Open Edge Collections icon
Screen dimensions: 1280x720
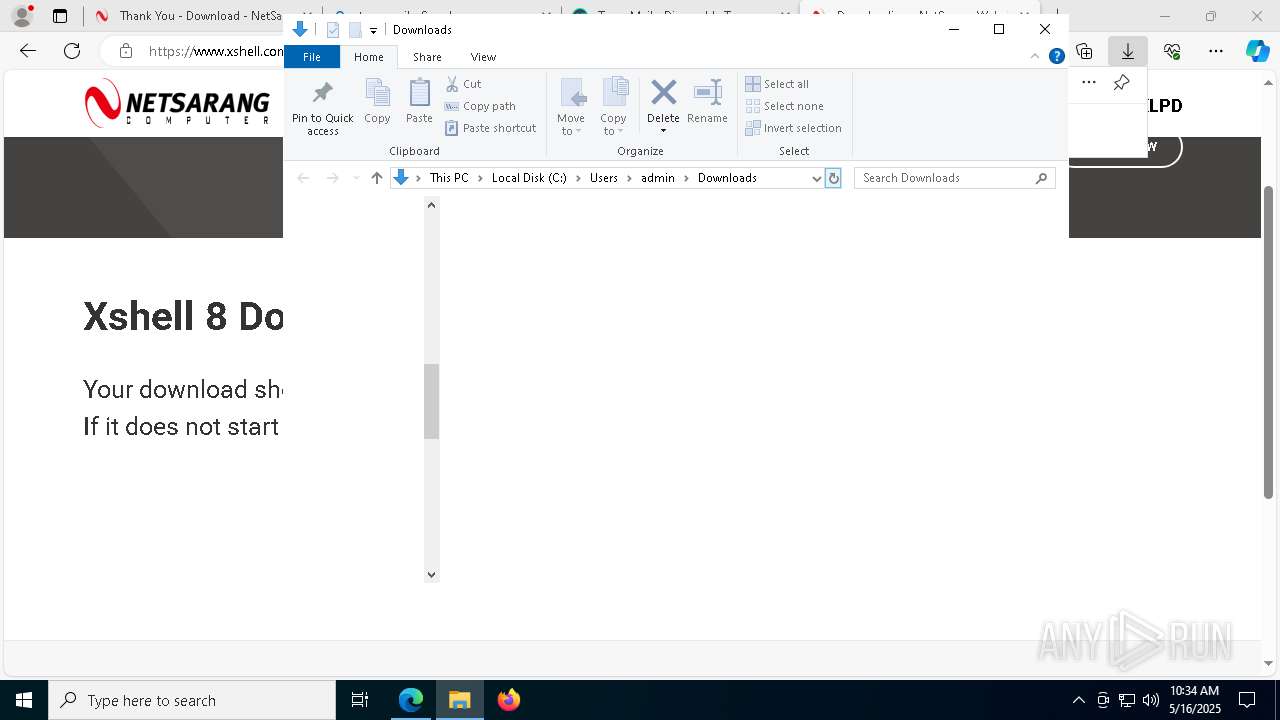point(1084,51)
